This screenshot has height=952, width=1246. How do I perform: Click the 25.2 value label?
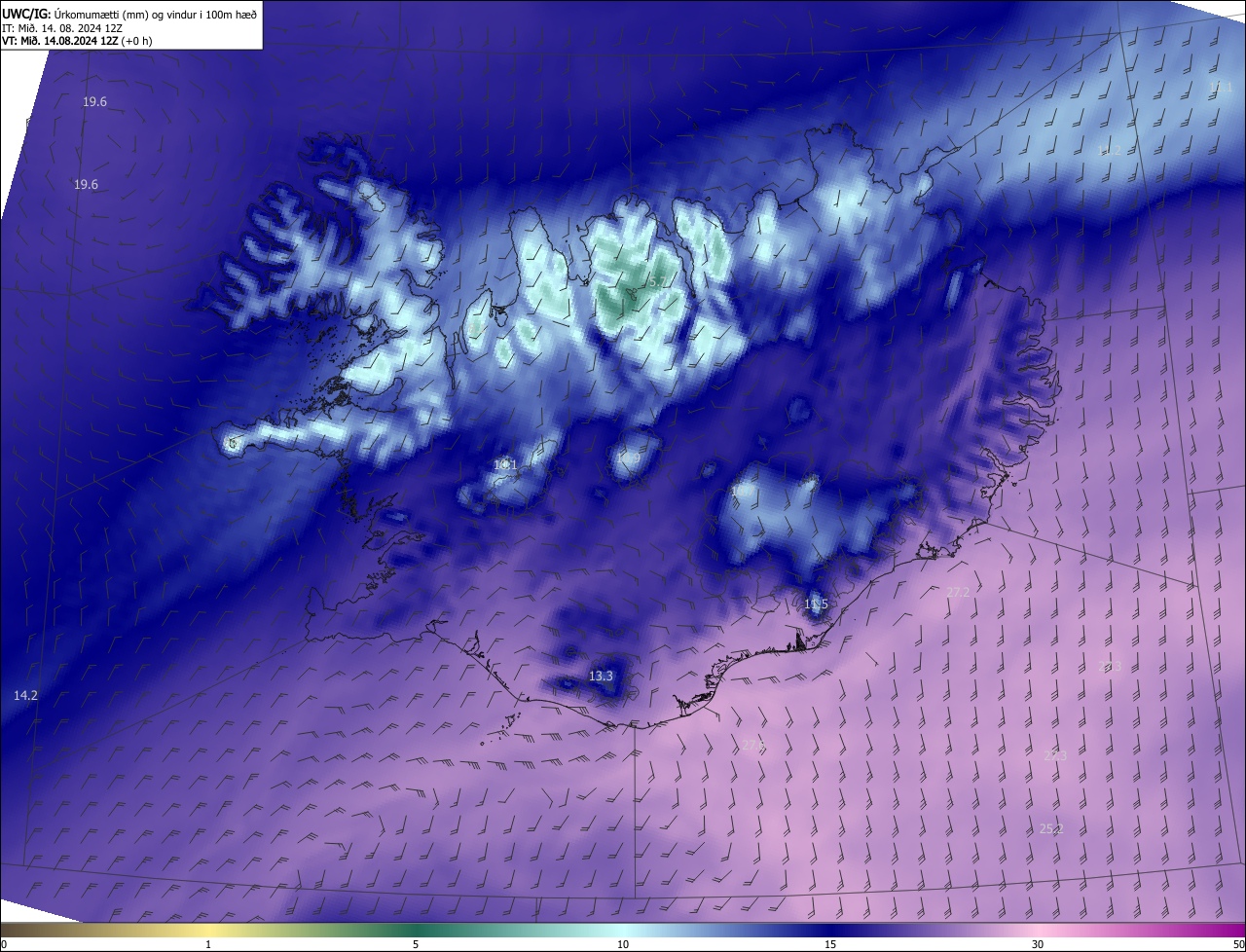tap(1051, 828)
